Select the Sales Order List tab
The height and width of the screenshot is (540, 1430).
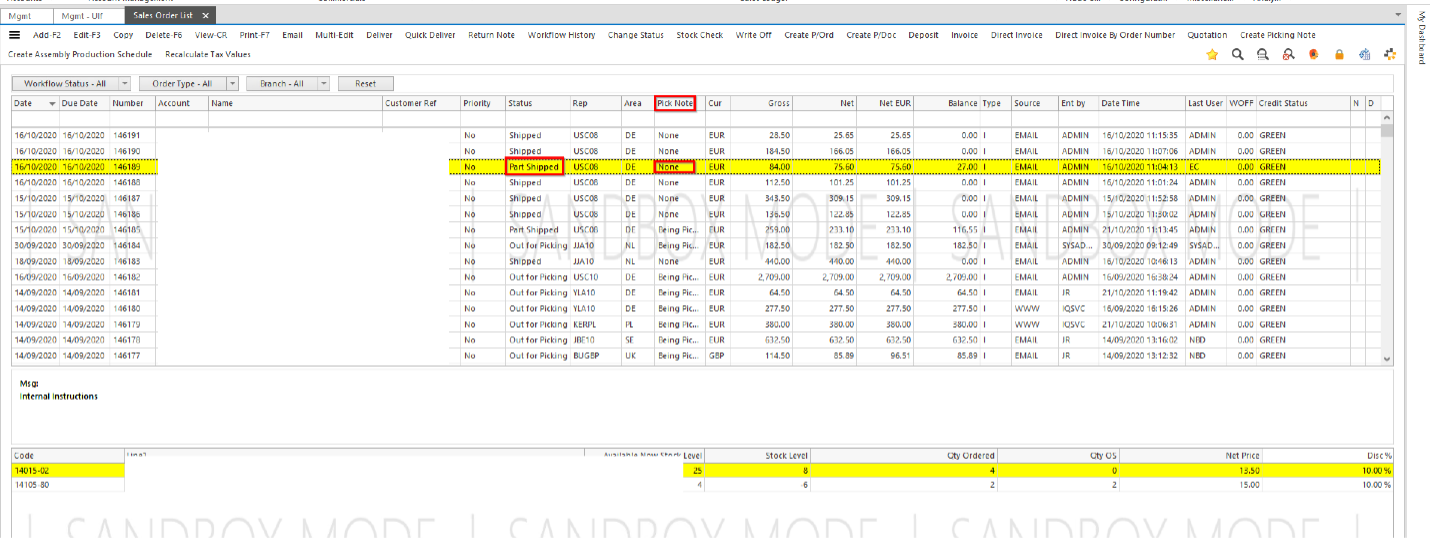[x=162, y=16]
